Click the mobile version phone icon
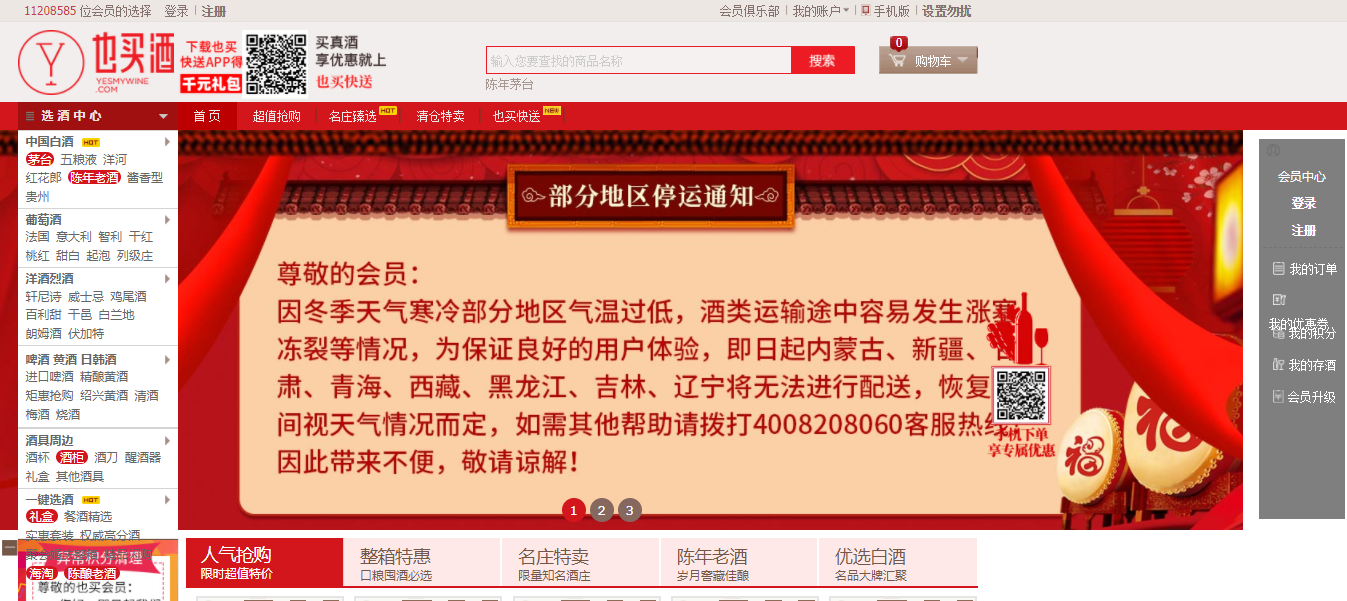Viewport: 1347px width, 601px height. pyautogui.click(x=866, y=11)
